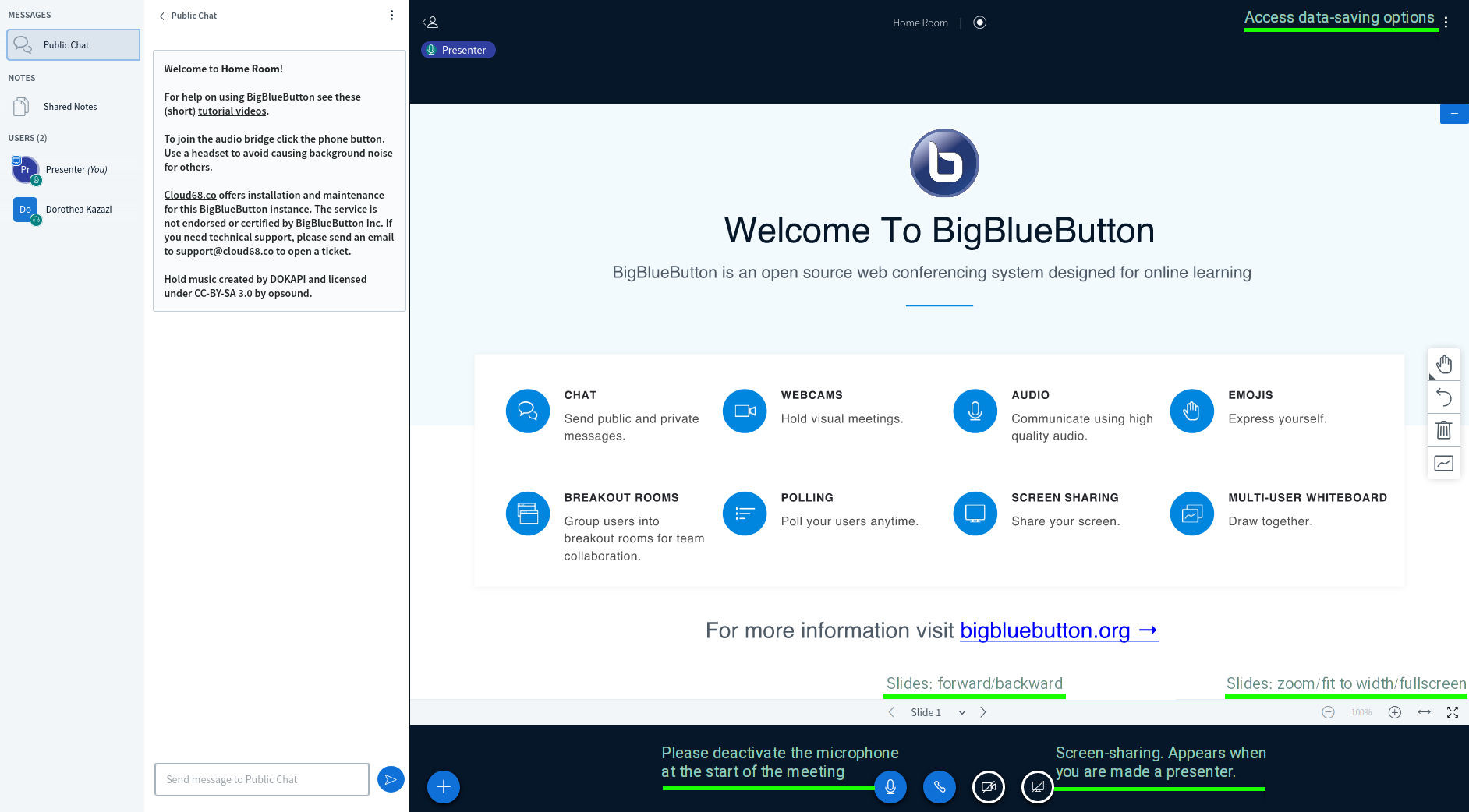Click the Polling feature icon on slide
The image size is (1469, 812).
(745, 514)
